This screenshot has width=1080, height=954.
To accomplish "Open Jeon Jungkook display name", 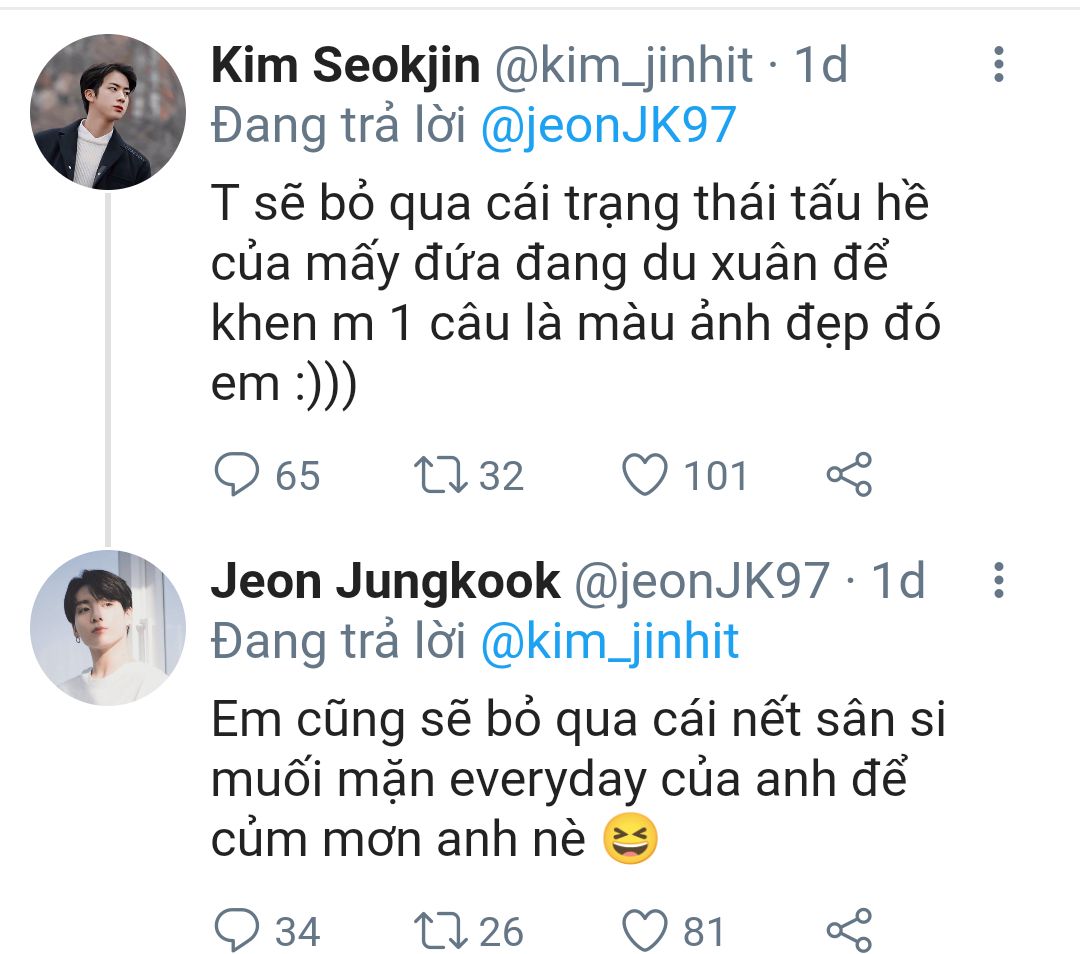I will (385, 581).
